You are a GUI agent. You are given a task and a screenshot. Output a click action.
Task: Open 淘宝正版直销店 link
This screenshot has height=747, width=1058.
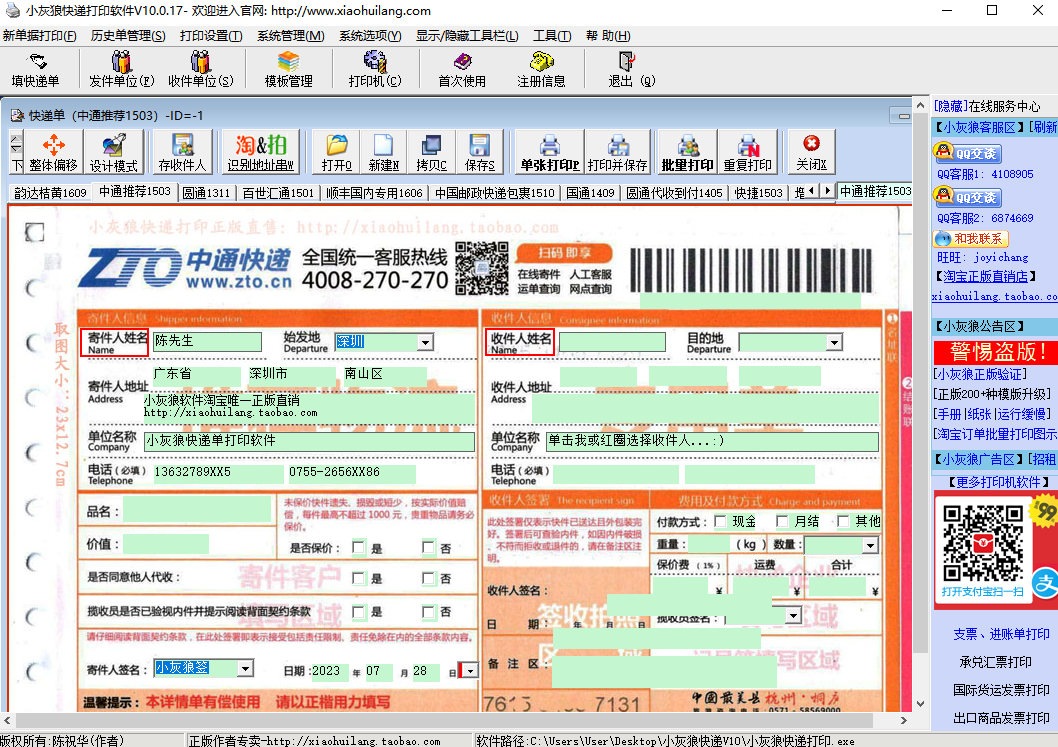985,276
